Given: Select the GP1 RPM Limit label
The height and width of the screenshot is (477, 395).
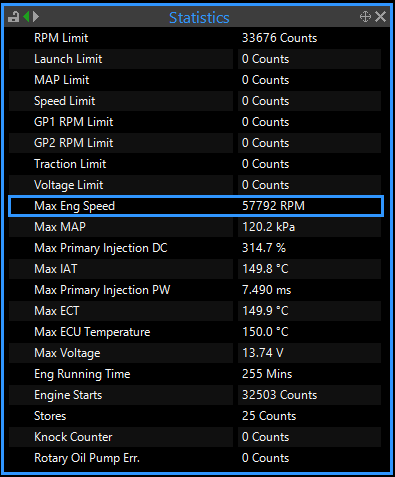Looking at the screenshot, I should 74,122.
